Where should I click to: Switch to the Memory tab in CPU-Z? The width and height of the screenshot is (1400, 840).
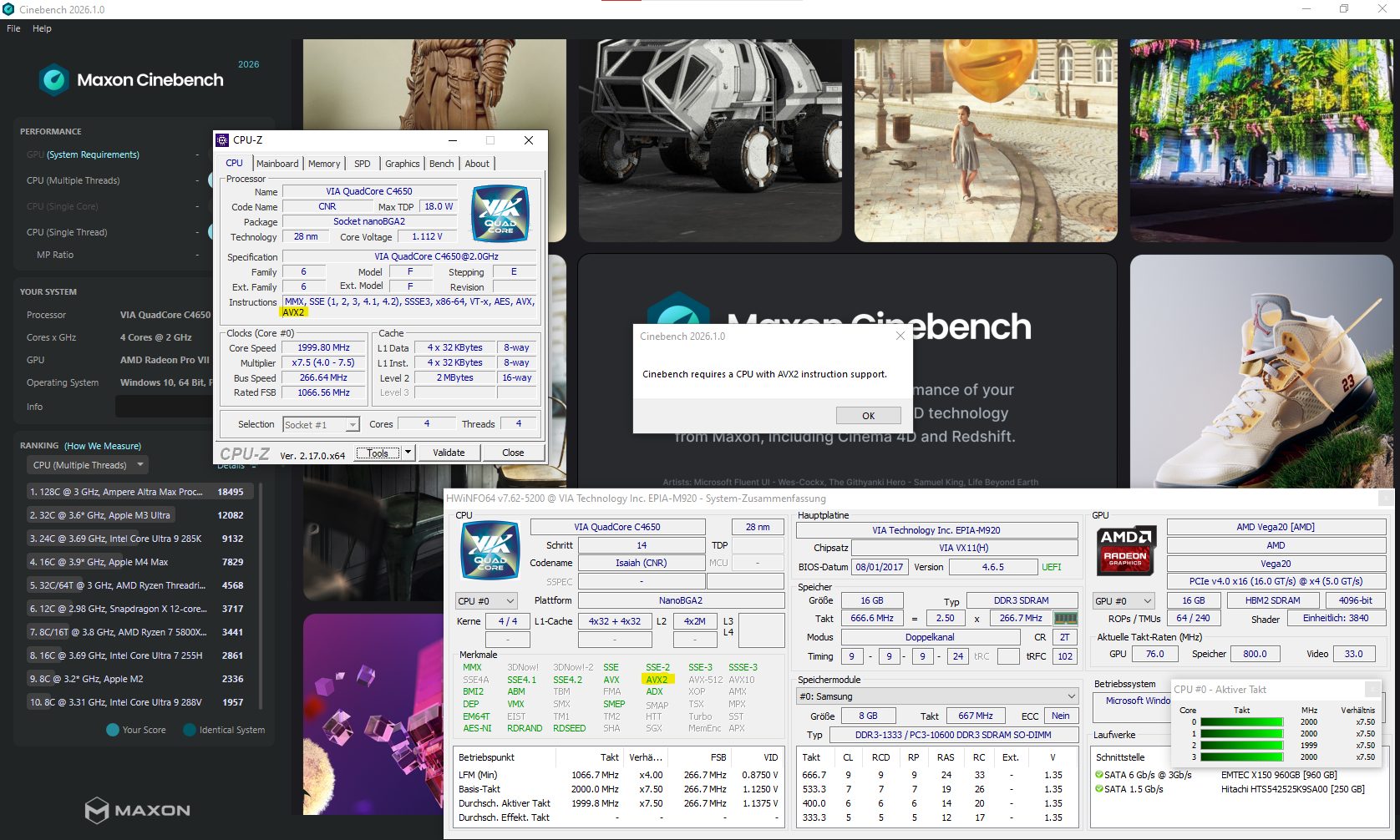(324, 164)
